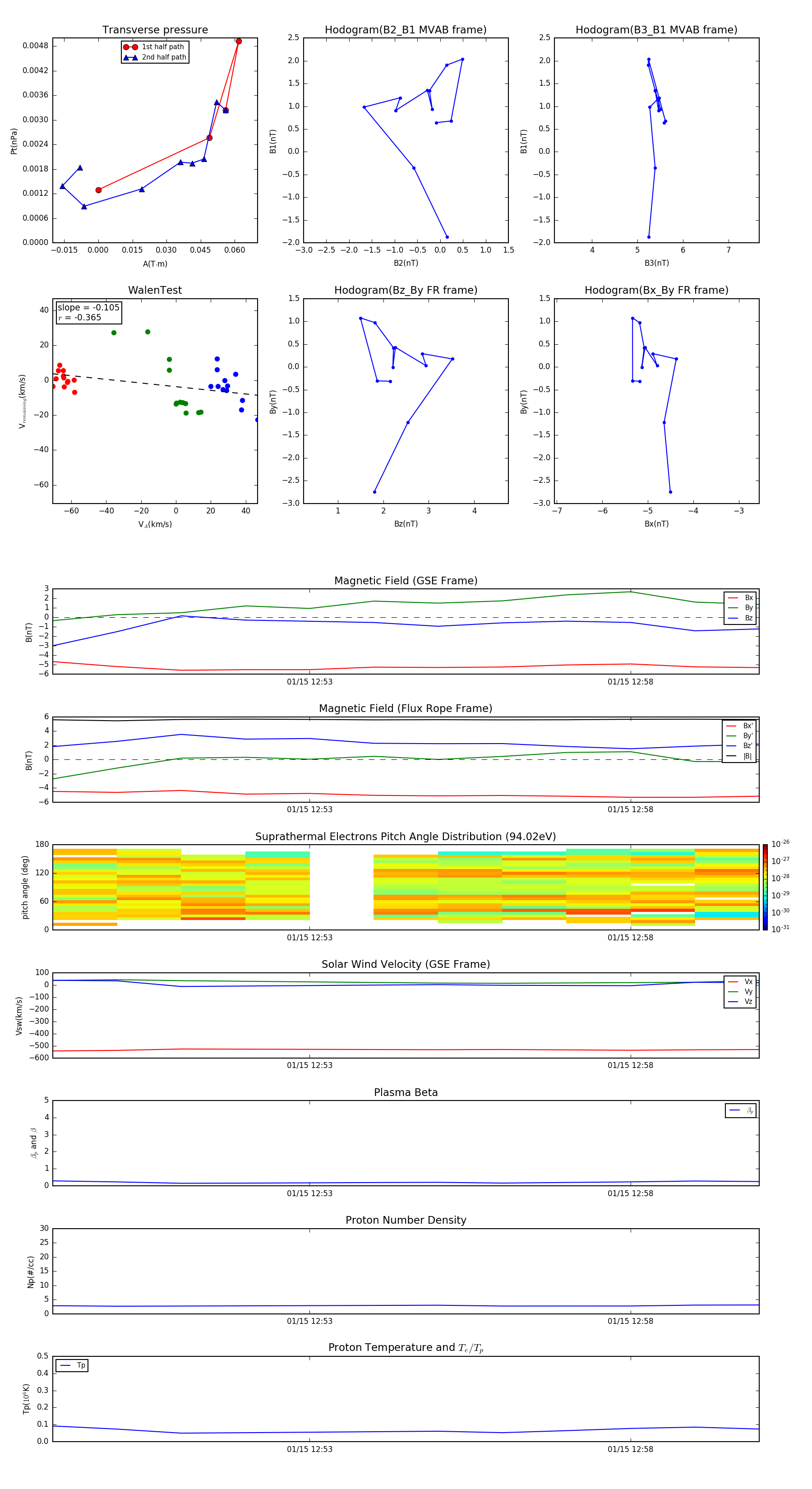812x1489 pixels.
Task: Select By entry in GSE magnetic field legend
Action: pos(740,607)
